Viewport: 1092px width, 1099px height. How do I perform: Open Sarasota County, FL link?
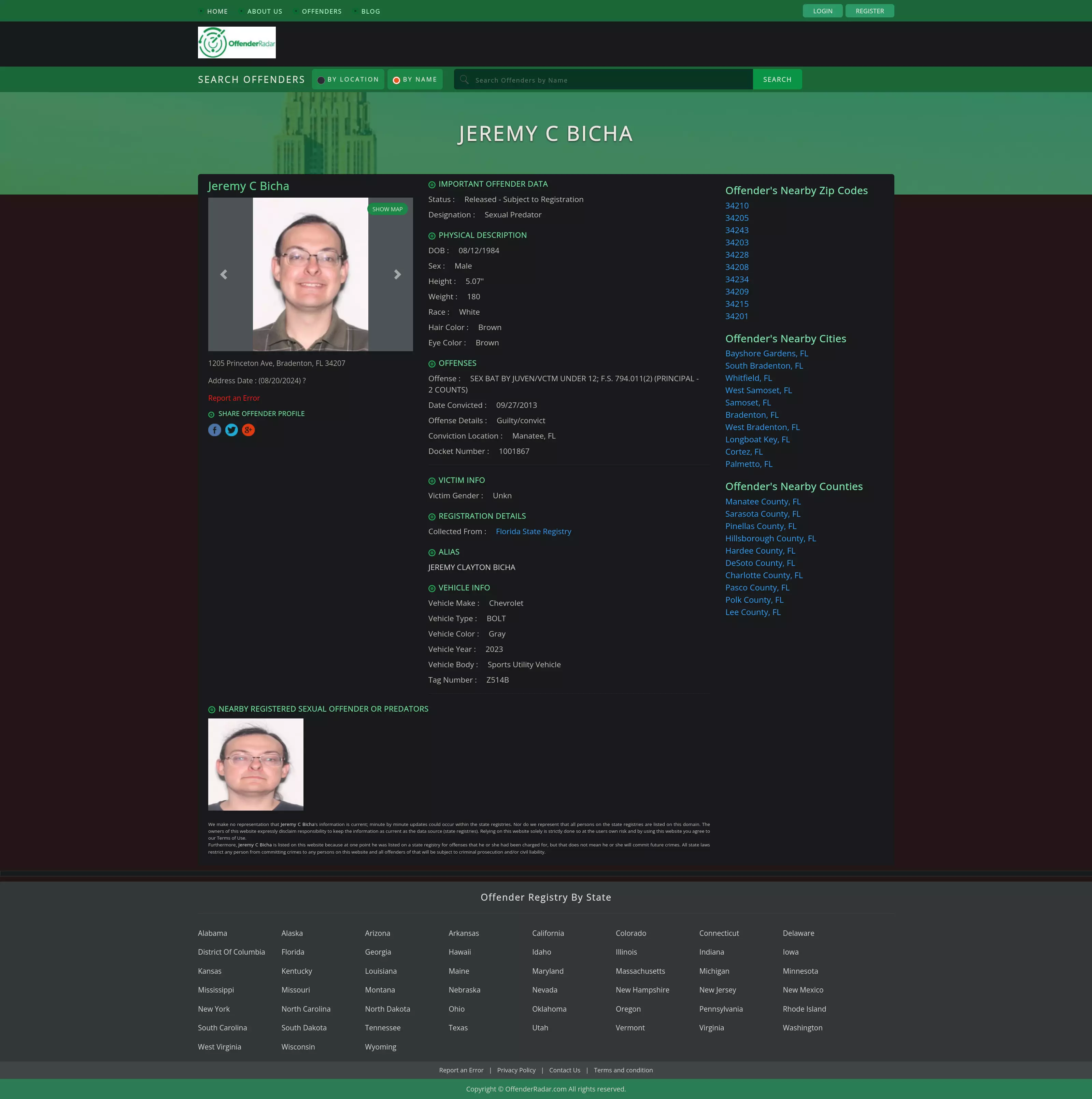pyautogui.click(x=763, y=514)
